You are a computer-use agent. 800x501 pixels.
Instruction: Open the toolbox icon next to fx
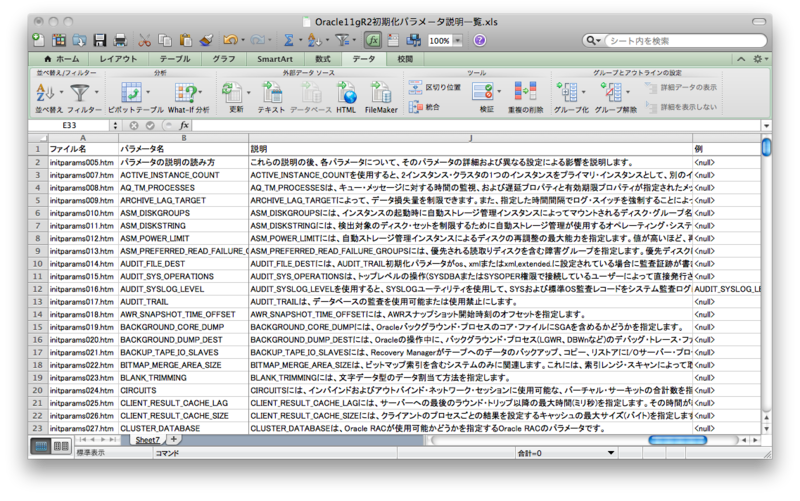pyautogui.click(x=393, y=40)
